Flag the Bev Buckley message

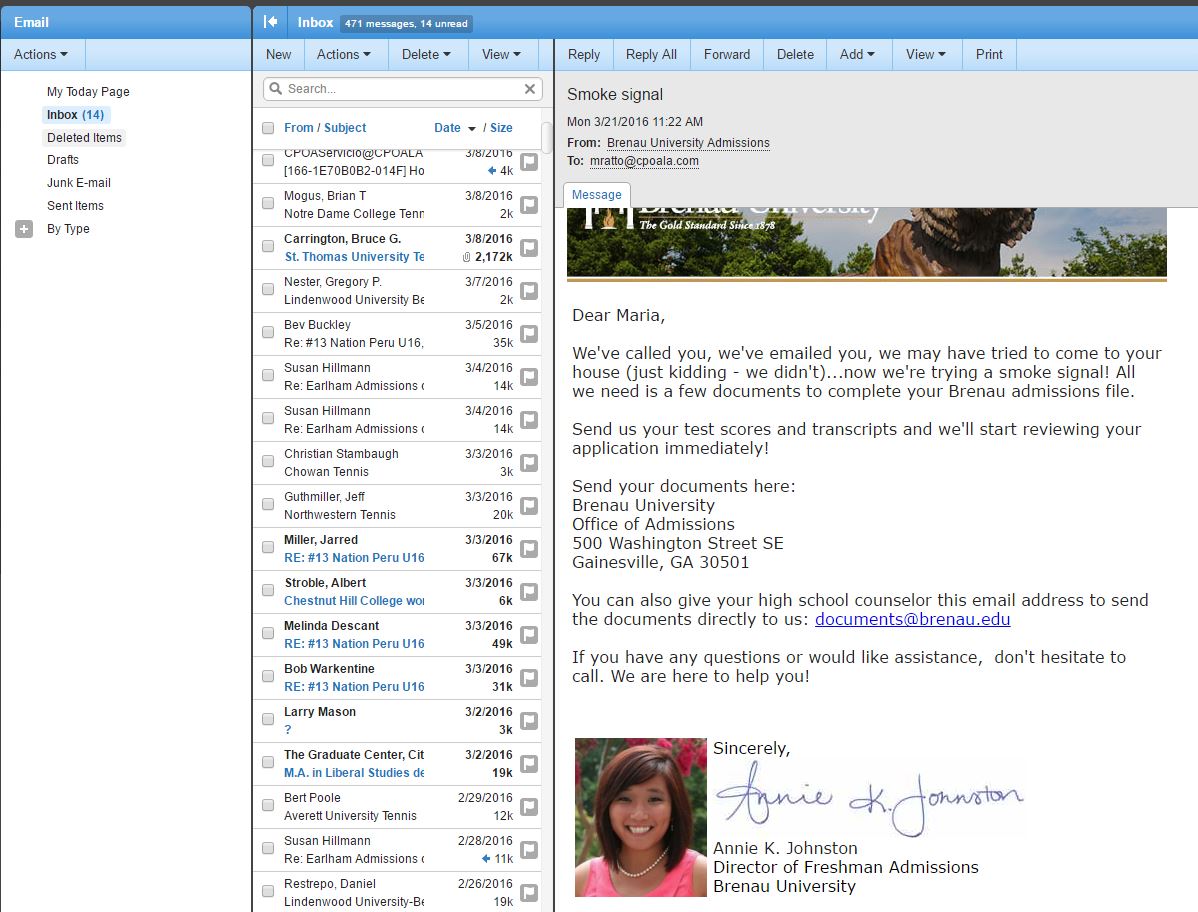tap(529, 334)
